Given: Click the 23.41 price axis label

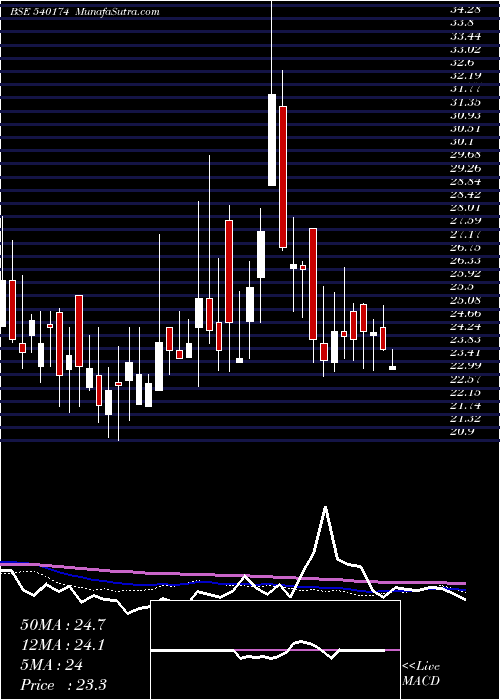Looking at the screenshot, I should [x=465, y=353].
